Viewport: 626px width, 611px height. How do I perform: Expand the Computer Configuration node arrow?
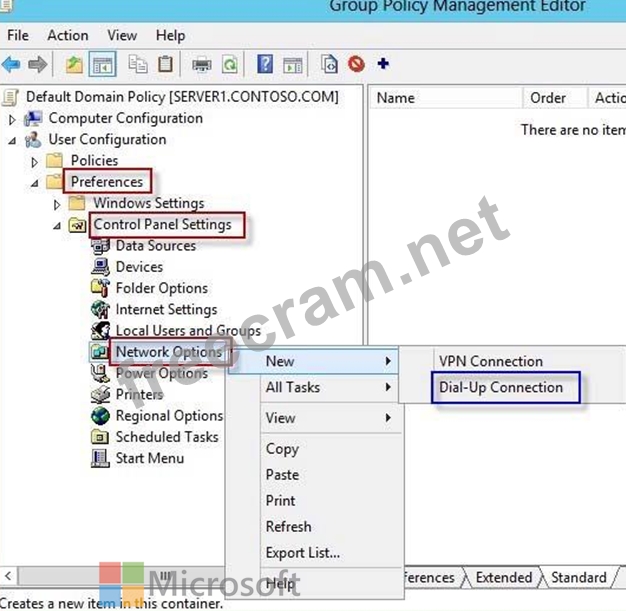12,119
